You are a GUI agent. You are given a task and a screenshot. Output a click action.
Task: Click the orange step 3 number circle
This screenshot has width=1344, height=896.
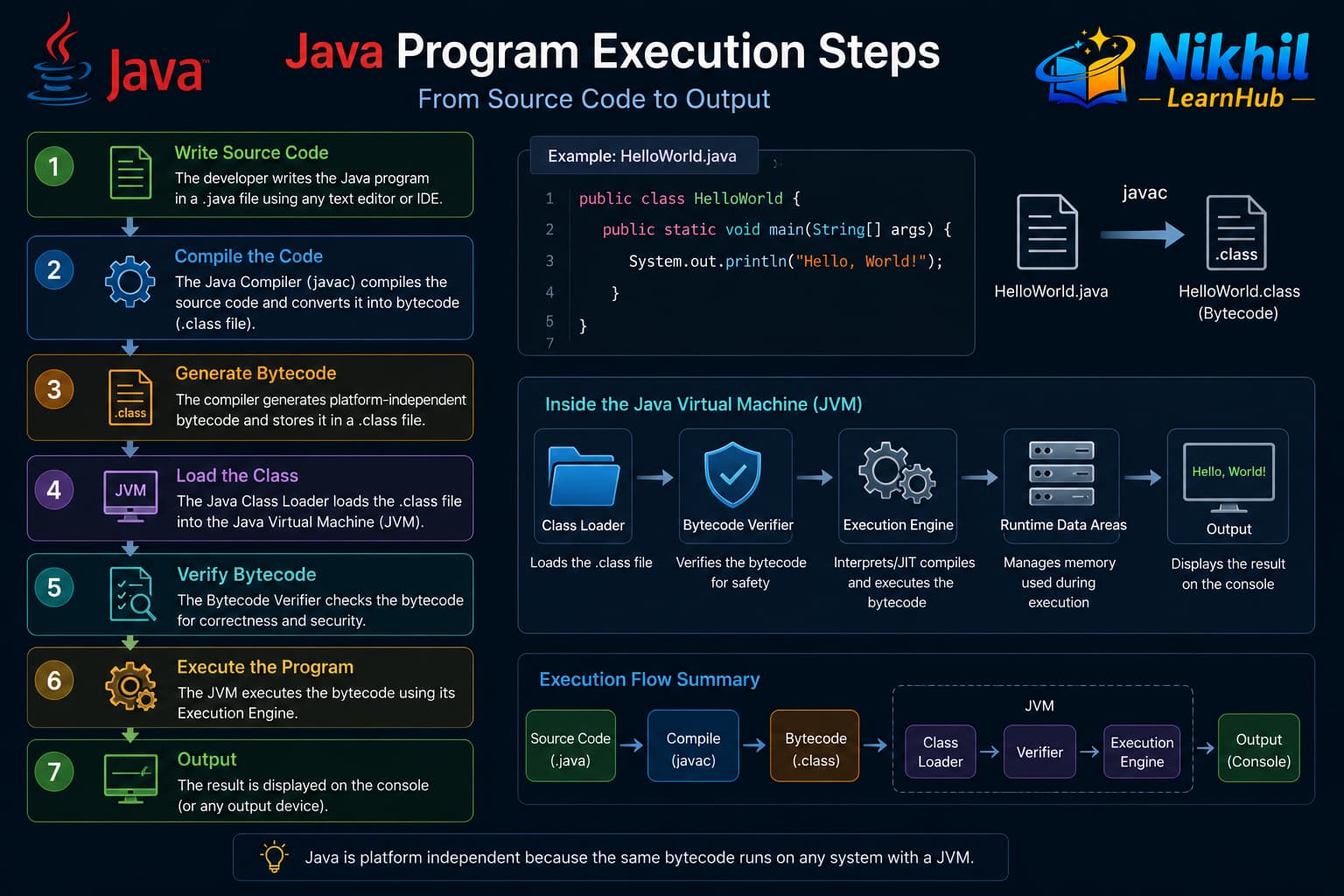(54, 389)
